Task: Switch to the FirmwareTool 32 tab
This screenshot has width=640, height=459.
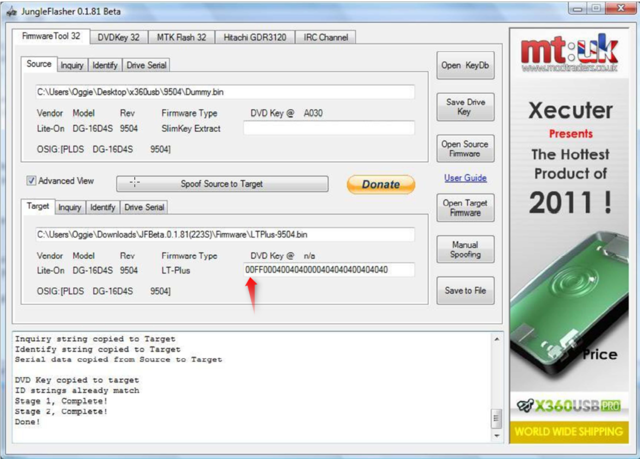Action: point(51,36)
